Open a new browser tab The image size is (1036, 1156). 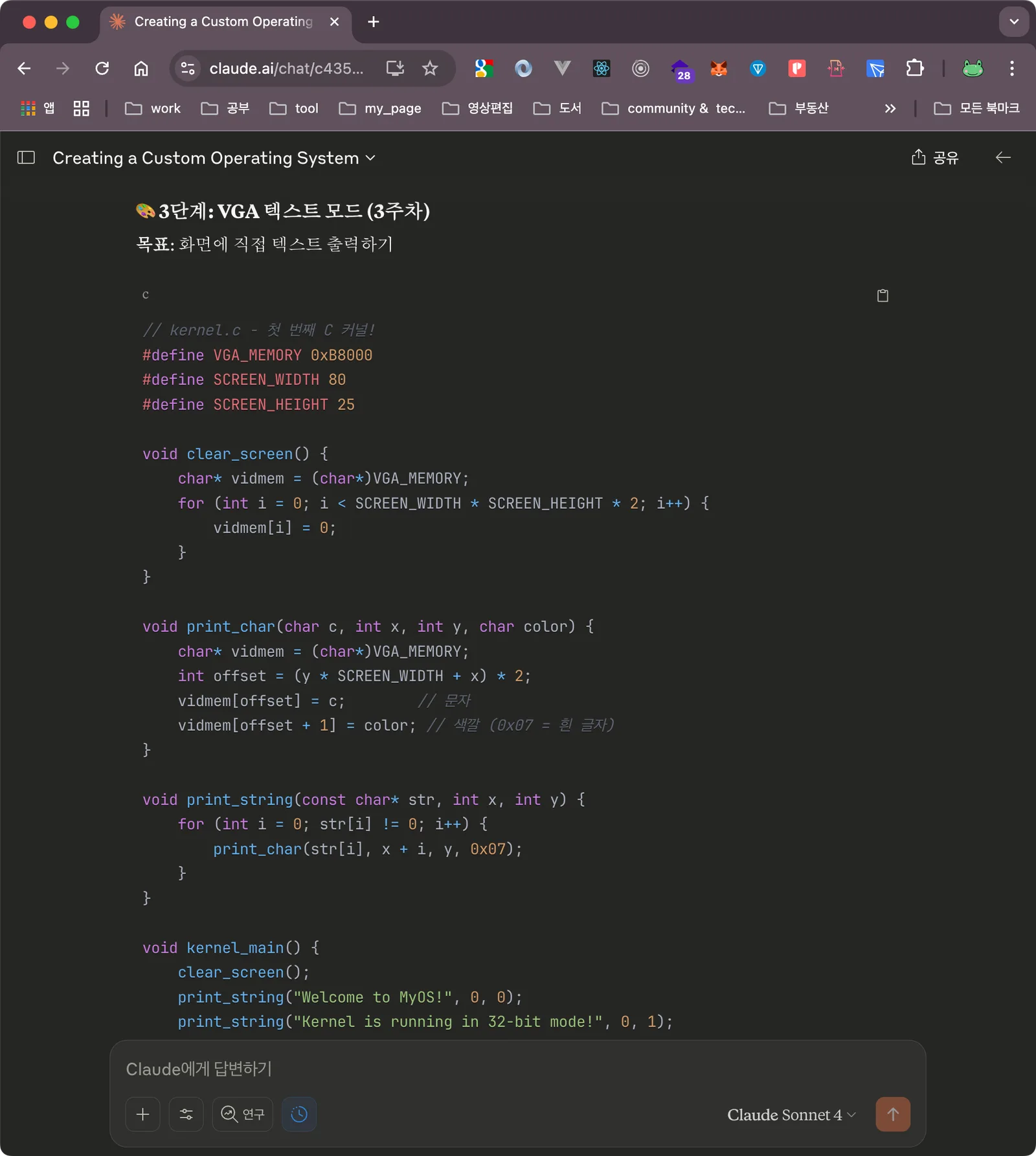[374, 22]
